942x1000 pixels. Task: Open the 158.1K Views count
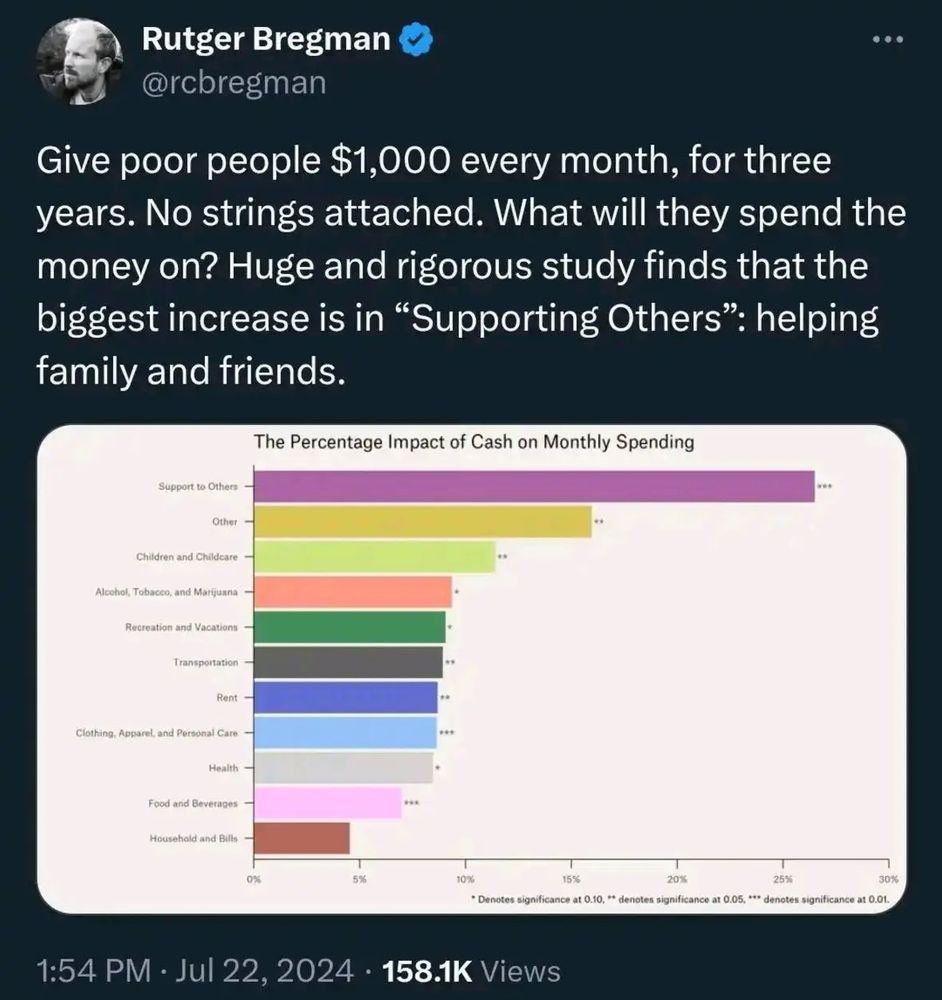[x=471, y=971]
